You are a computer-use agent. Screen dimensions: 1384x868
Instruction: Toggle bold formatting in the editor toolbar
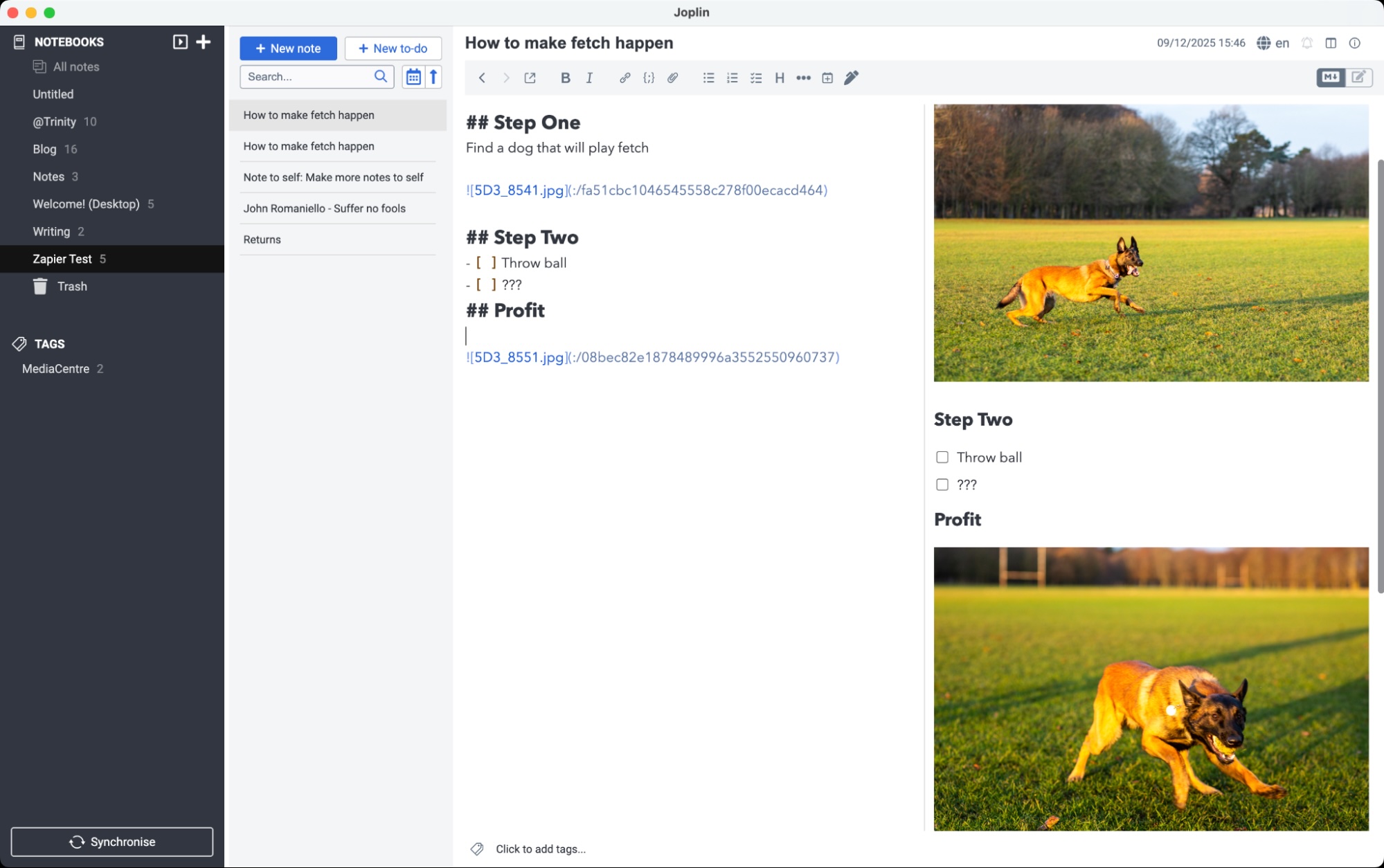coord(565,78)
